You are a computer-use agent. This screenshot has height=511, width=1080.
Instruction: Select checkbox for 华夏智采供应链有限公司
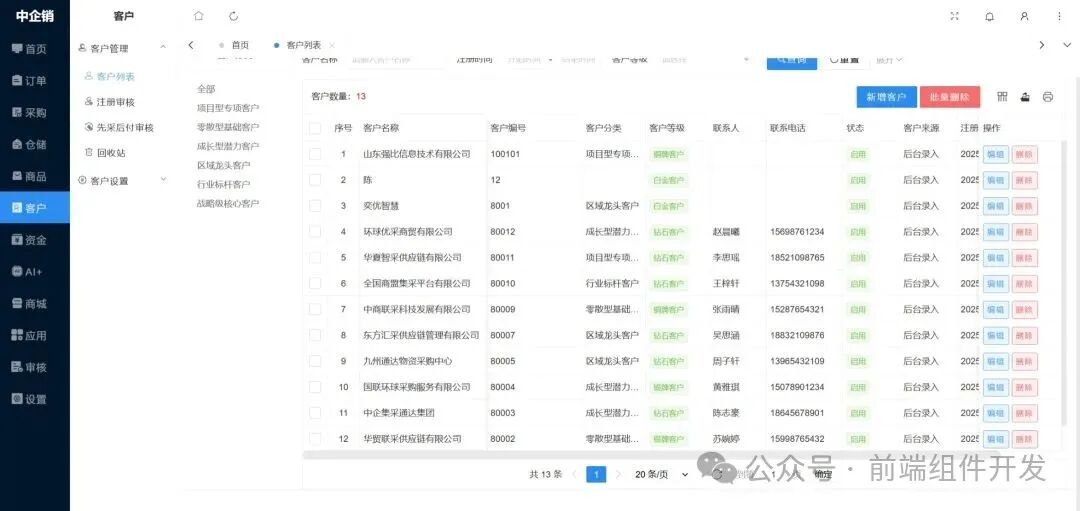tap(315, 258)
